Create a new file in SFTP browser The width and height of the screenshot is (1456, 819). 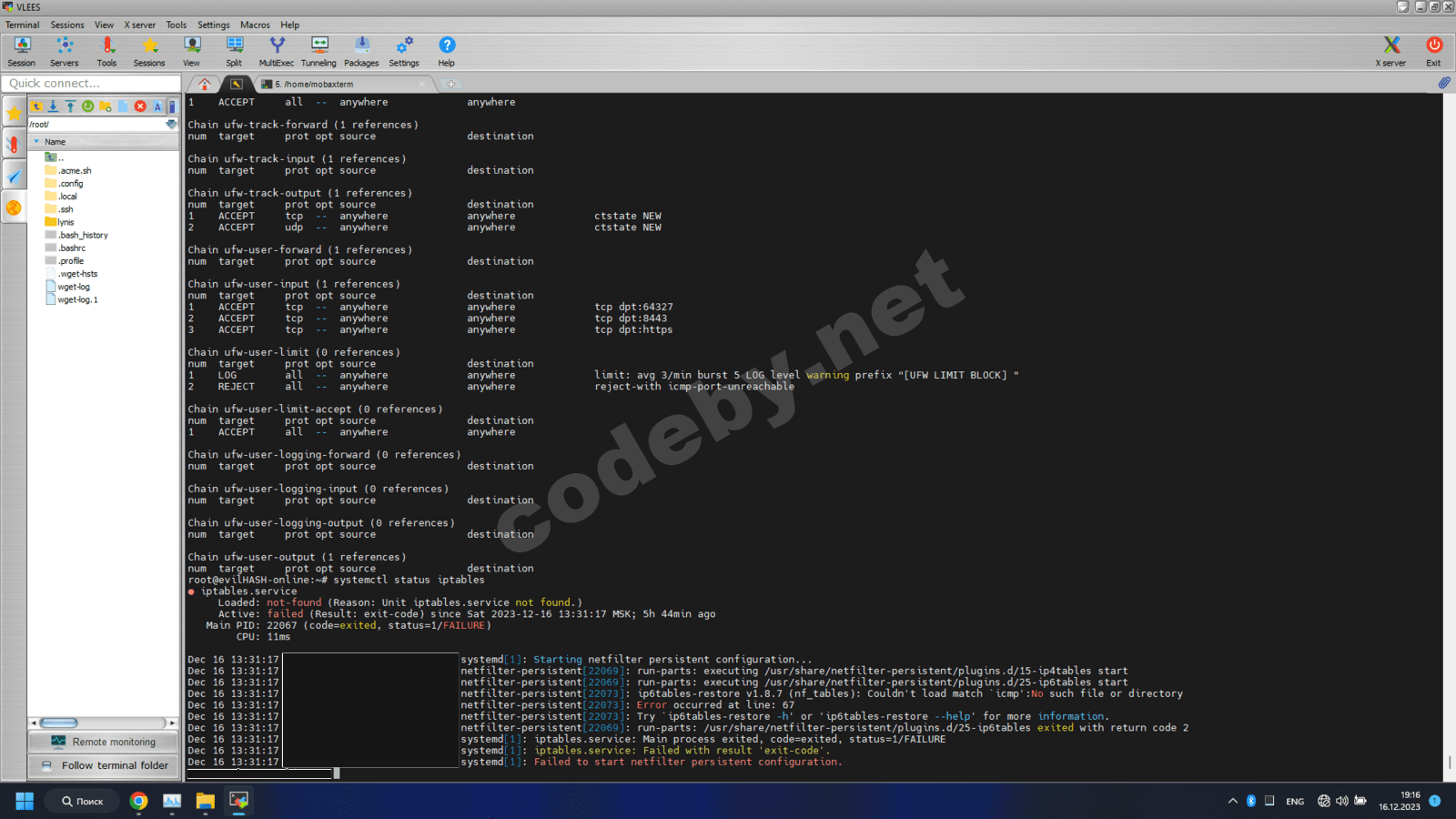(x=123, y=106)
